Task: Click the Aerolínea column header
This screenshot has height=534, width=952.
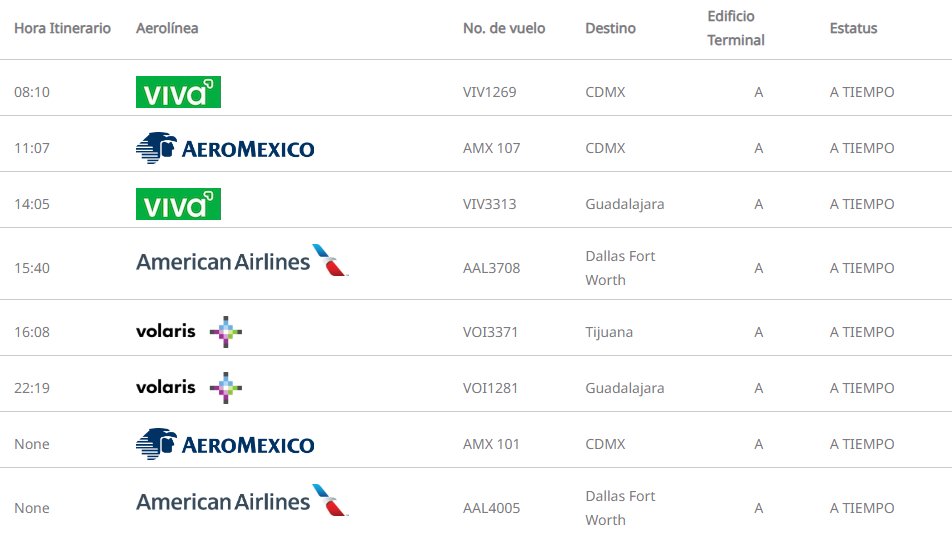Action: click(x=167, y=28)
